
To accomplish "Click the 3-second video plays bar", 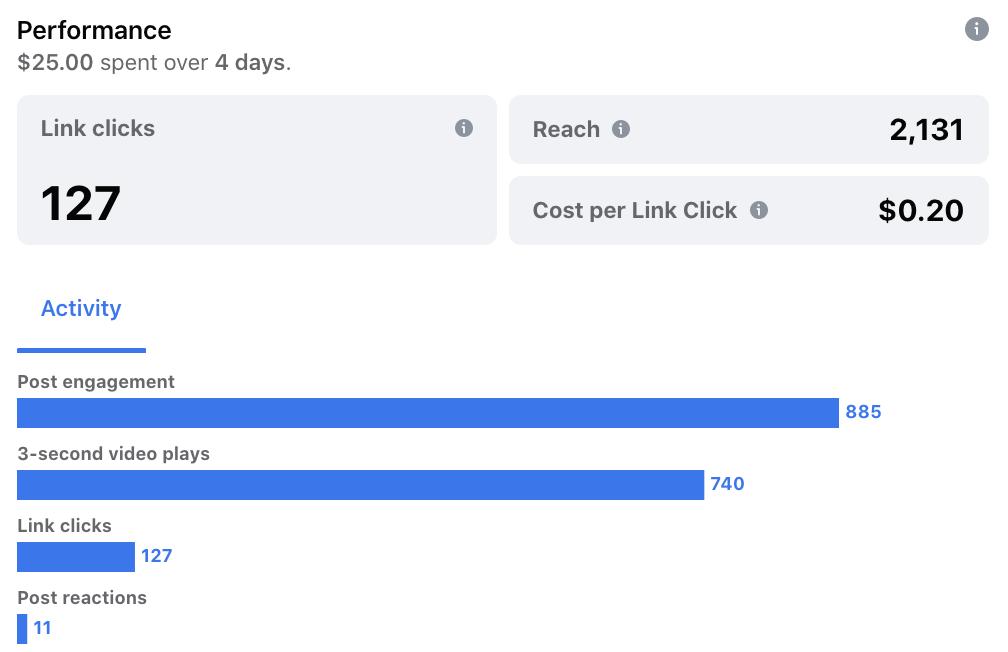I will click(360, 485).
